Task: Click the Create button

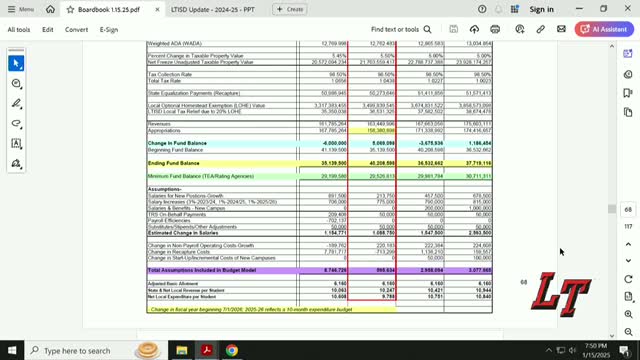Action: [290, 9]
